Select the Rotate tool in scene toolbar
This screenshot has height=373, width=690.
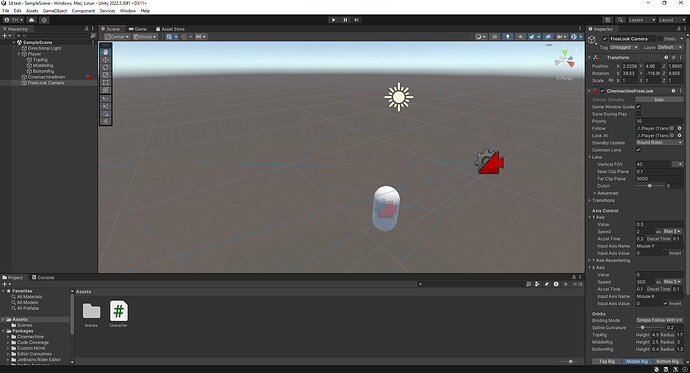click(x=106, y=67)
